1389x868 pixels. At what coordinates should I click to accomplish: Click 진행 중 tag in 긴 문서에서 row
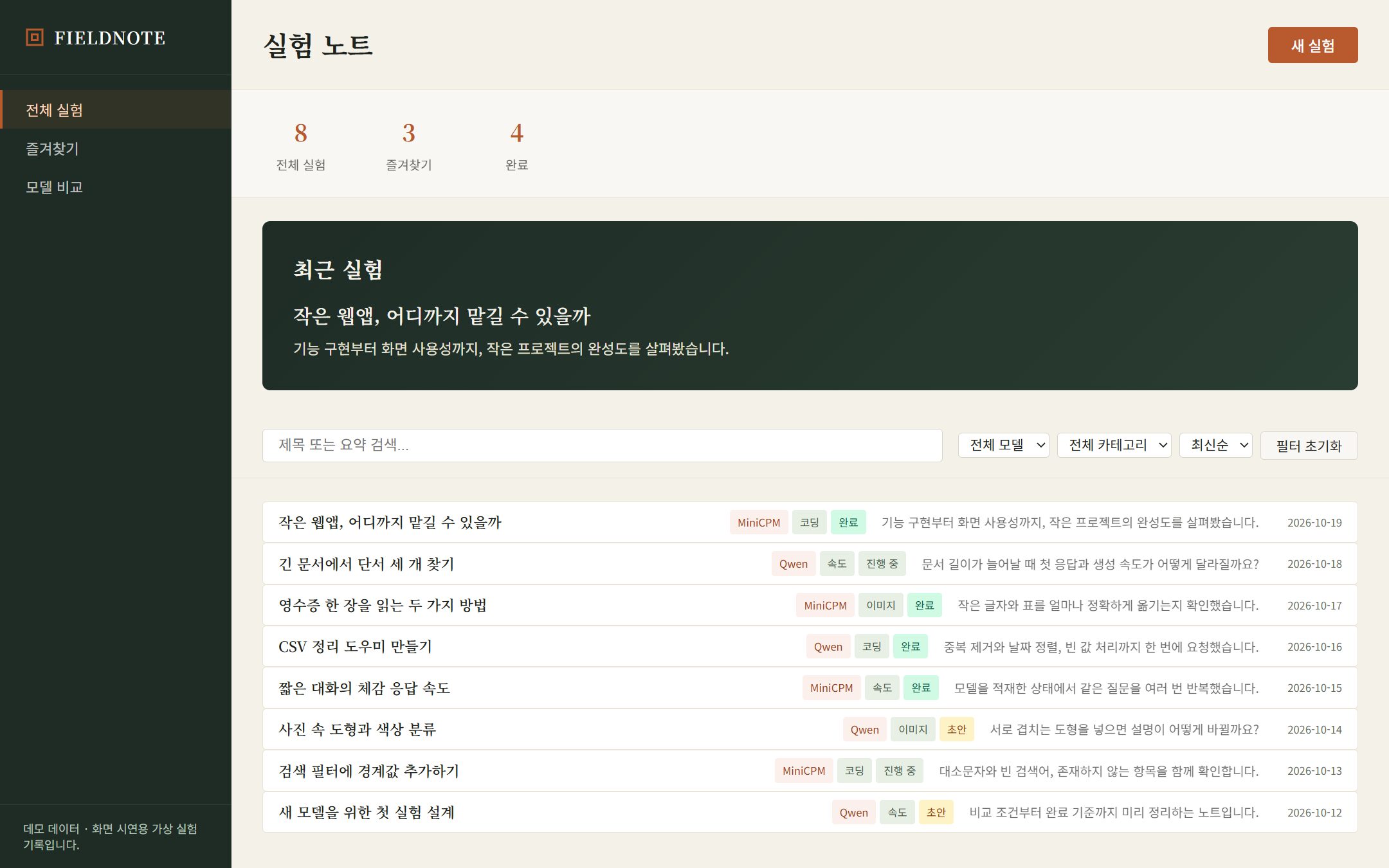(x=882, y=564)
